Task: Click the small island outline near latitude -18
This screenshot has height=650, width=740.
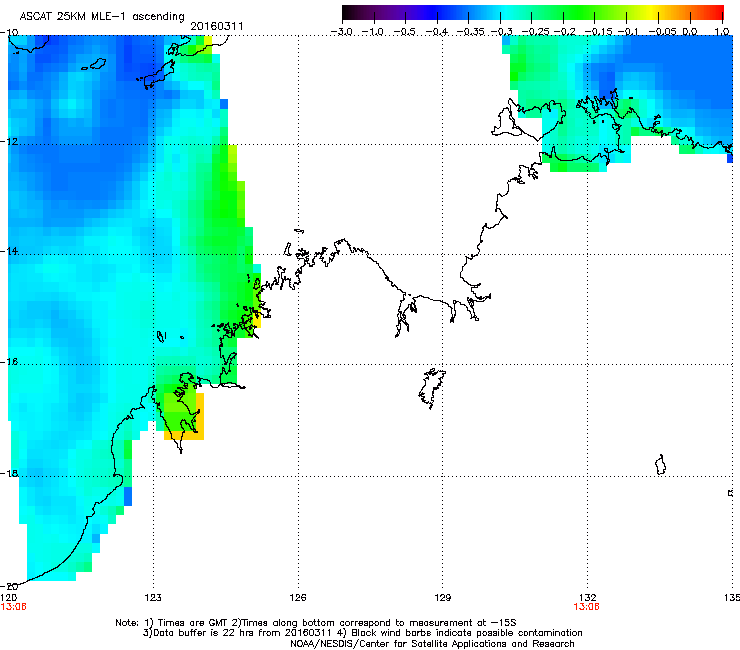Action: [x=661, y=464]
